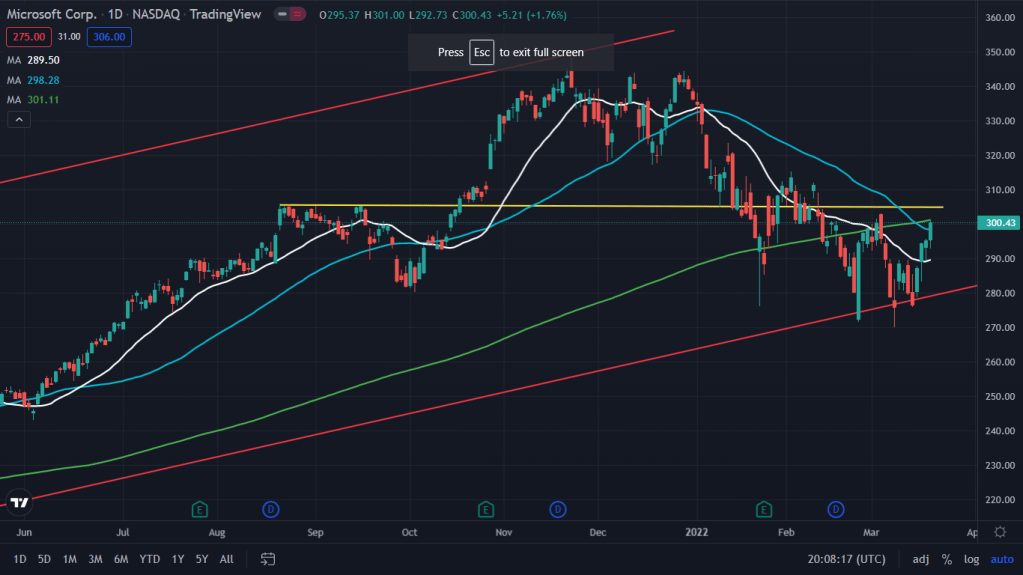Toggle adjusted data with adj button
Image resolution: width=1023 pixels, height=575 pixels.
(x=921, y=558)
